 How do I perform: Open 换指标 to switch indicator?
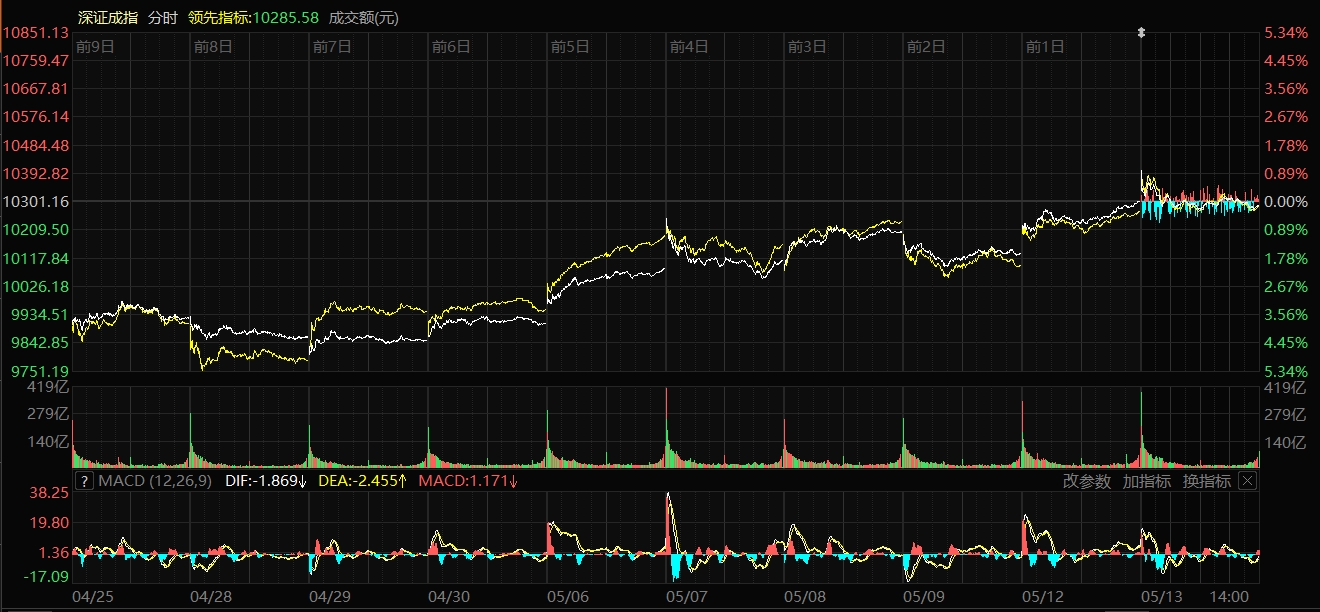pyautogui.click(x=1207, y=481)
